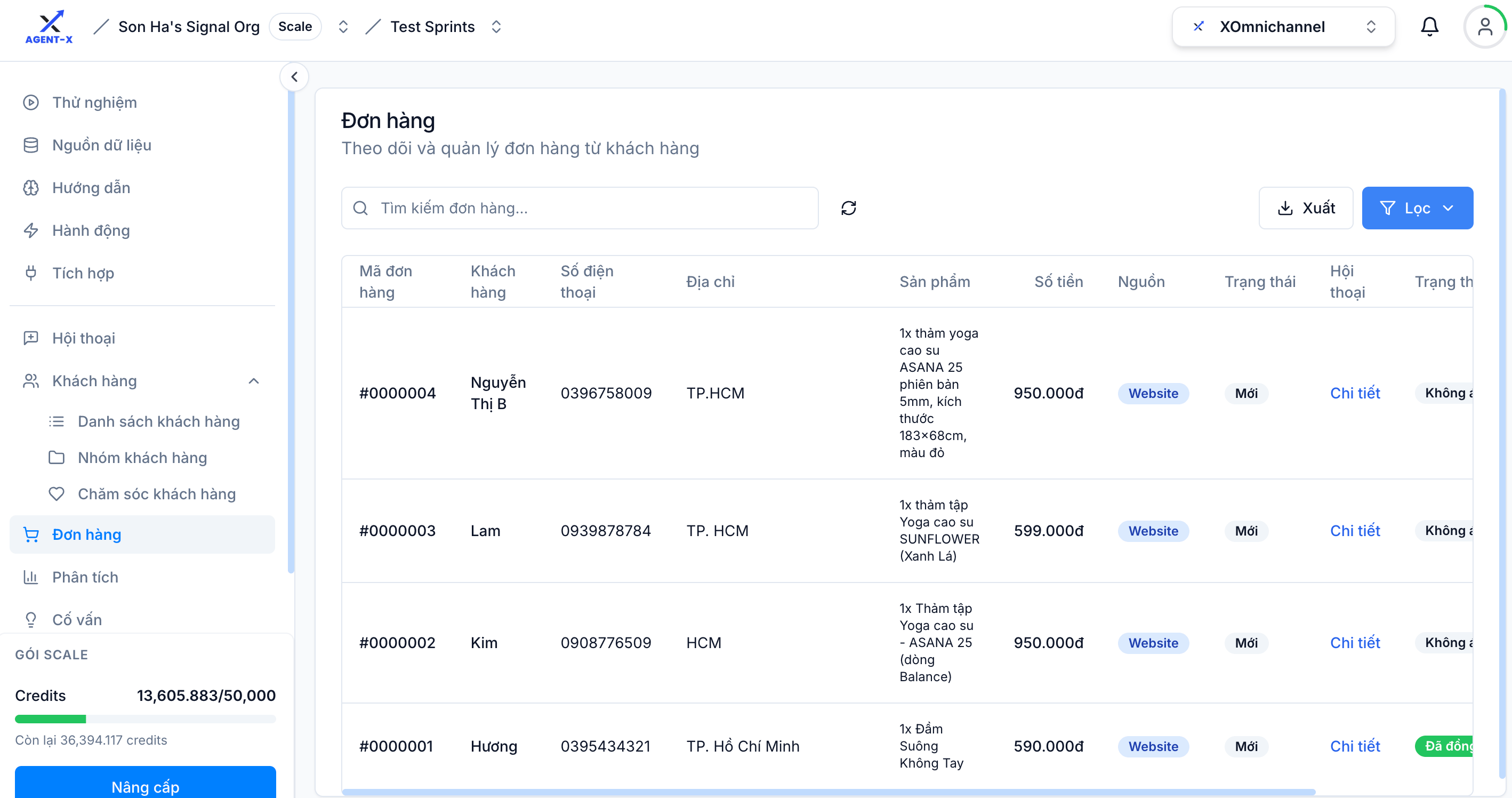The width and height of the screenshot is (1512, 798).
Task: Open the user profile avatar
Action: 1484,27
